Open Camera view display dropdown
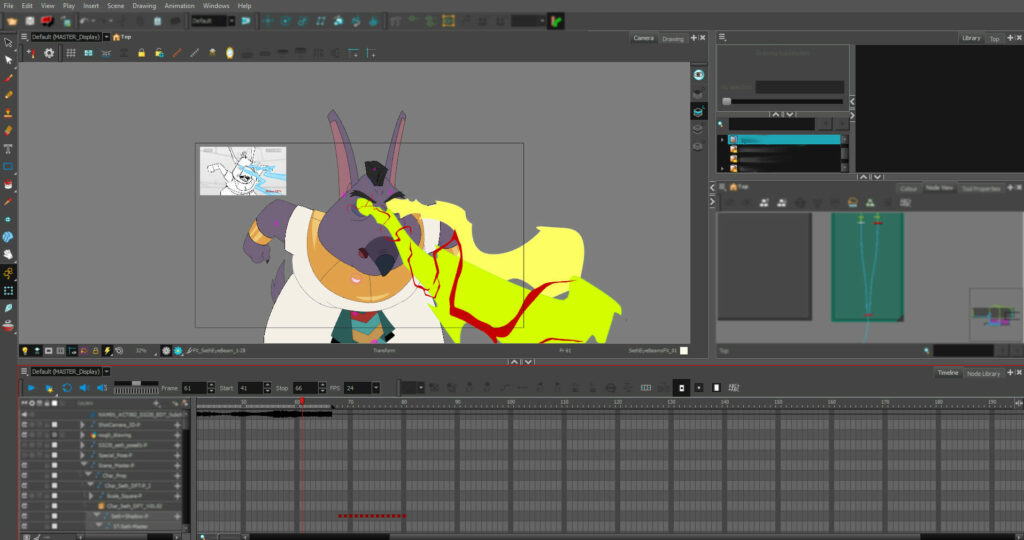 pos(106,37)
